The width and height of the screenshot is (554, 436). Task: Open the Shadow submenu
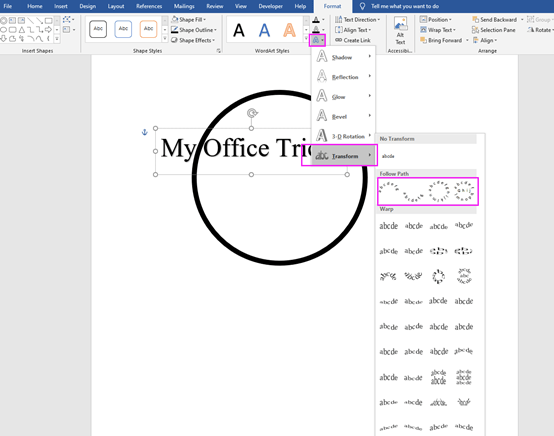343,57
